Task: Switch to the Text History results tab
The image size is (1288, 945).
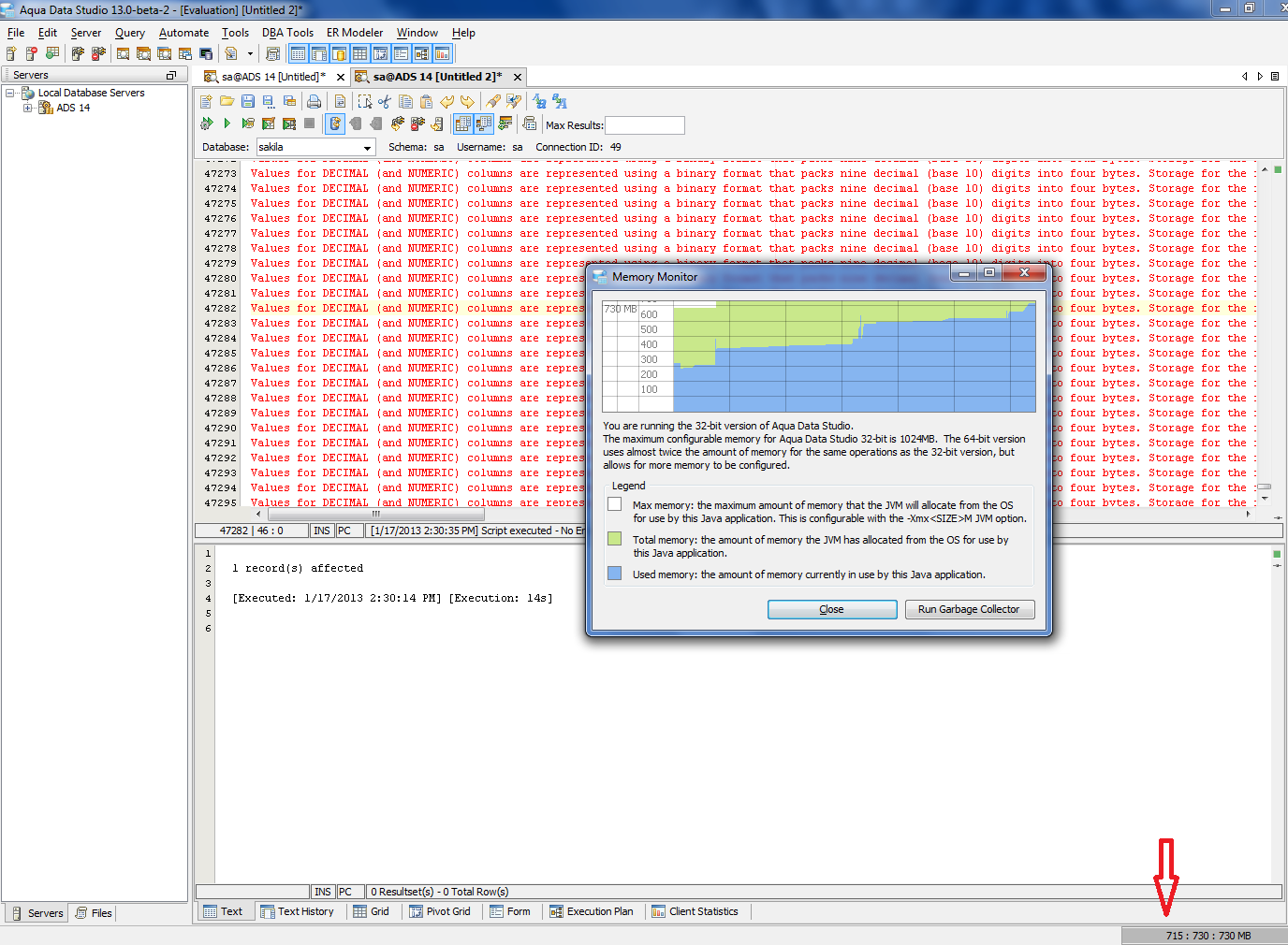Action: coord(297,911)
